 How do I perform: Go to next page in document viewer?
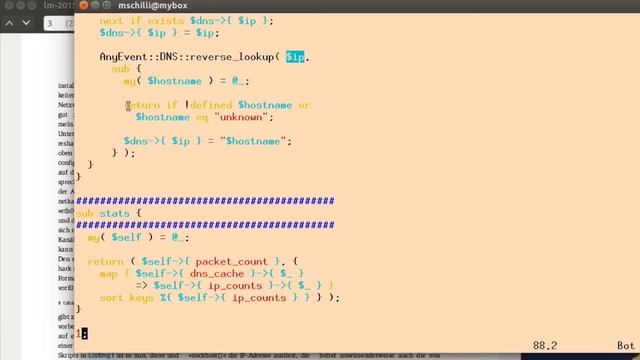point(26,23)
